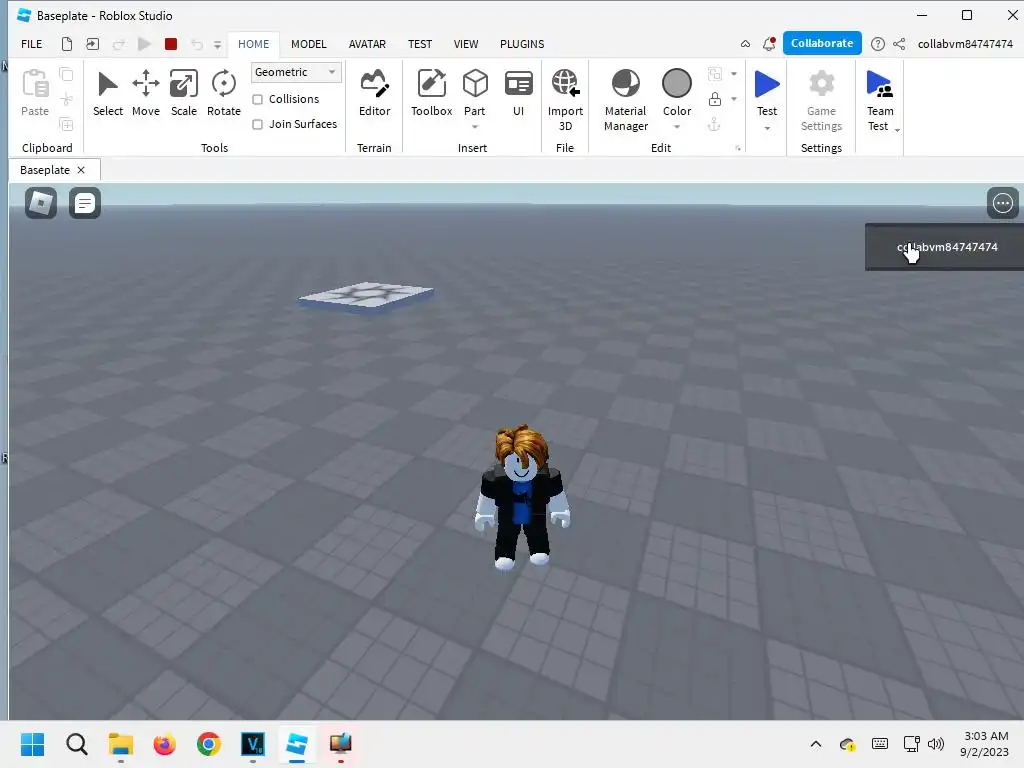
Task: Close the Baseplate tab
Action: coord(81,170)
